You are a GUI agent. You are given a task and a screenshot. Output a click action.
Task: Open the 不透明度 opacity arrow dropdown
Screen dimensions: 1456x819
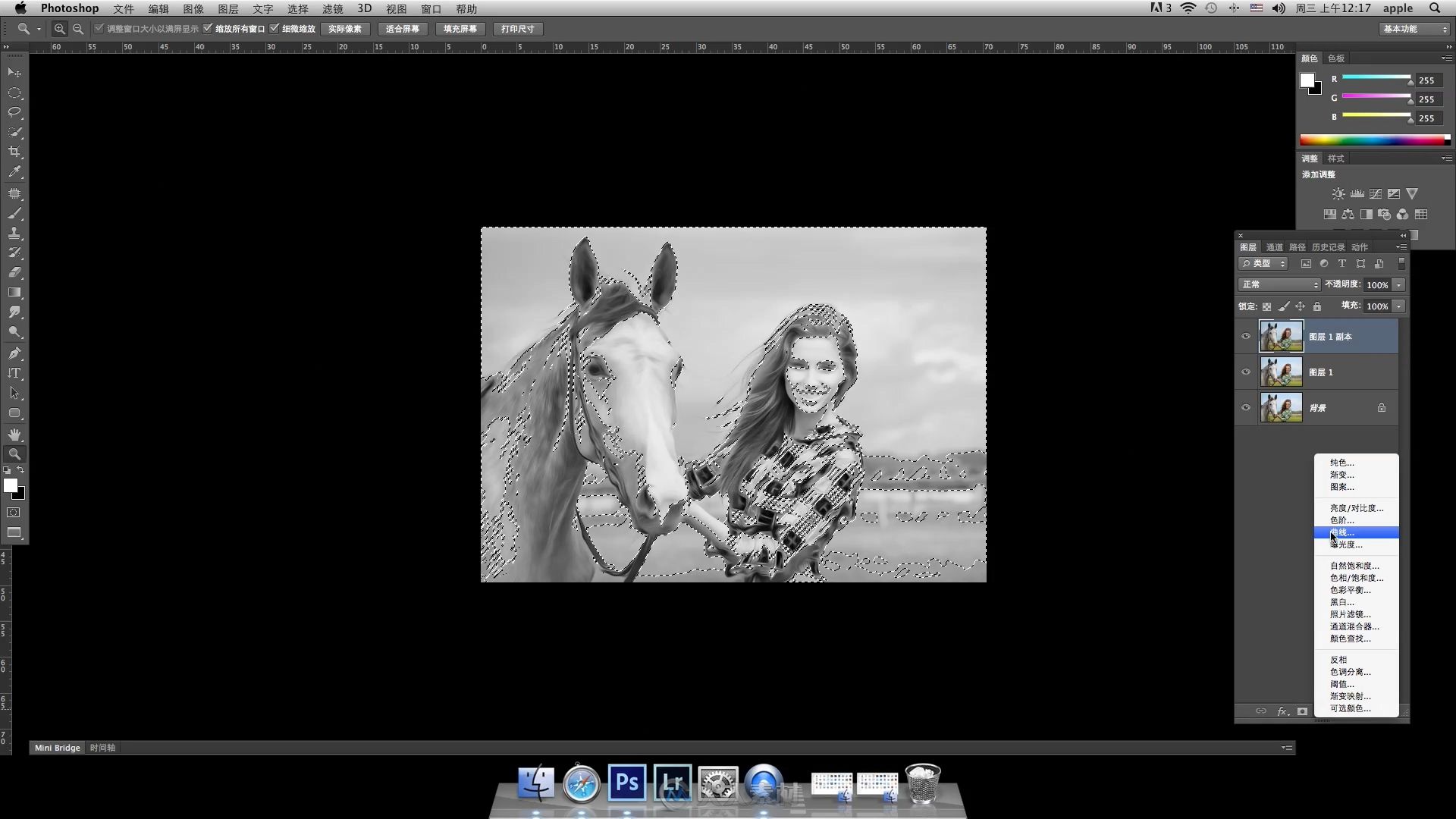1398,285
